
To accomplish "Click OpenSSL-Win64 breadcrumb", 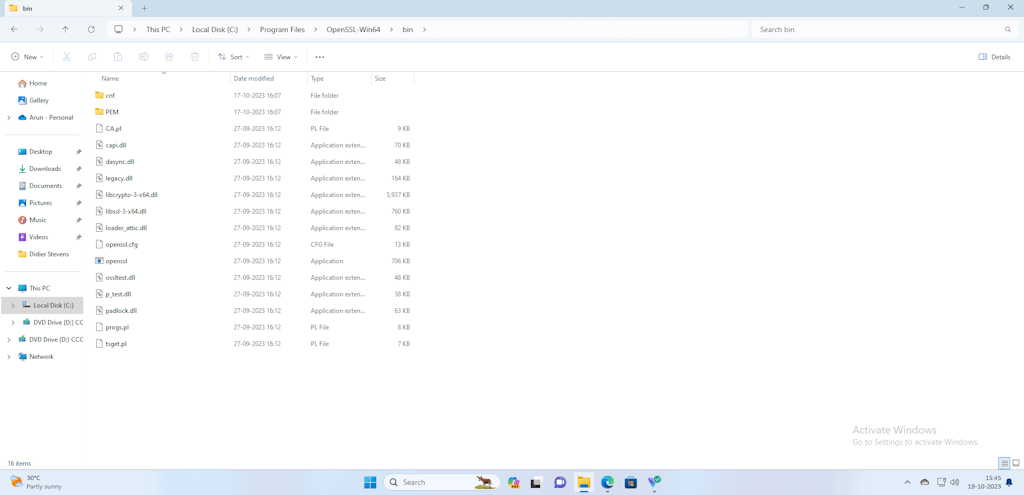I will [353, 29].
